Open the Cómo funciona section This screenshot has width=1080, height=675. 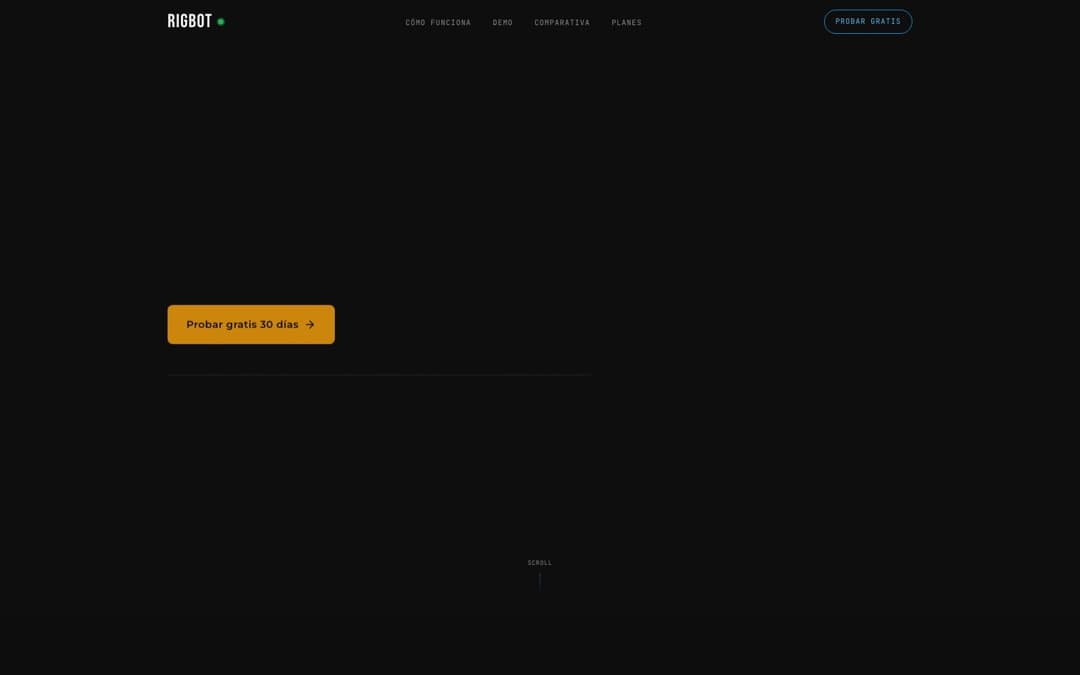[x=438, y=22]
